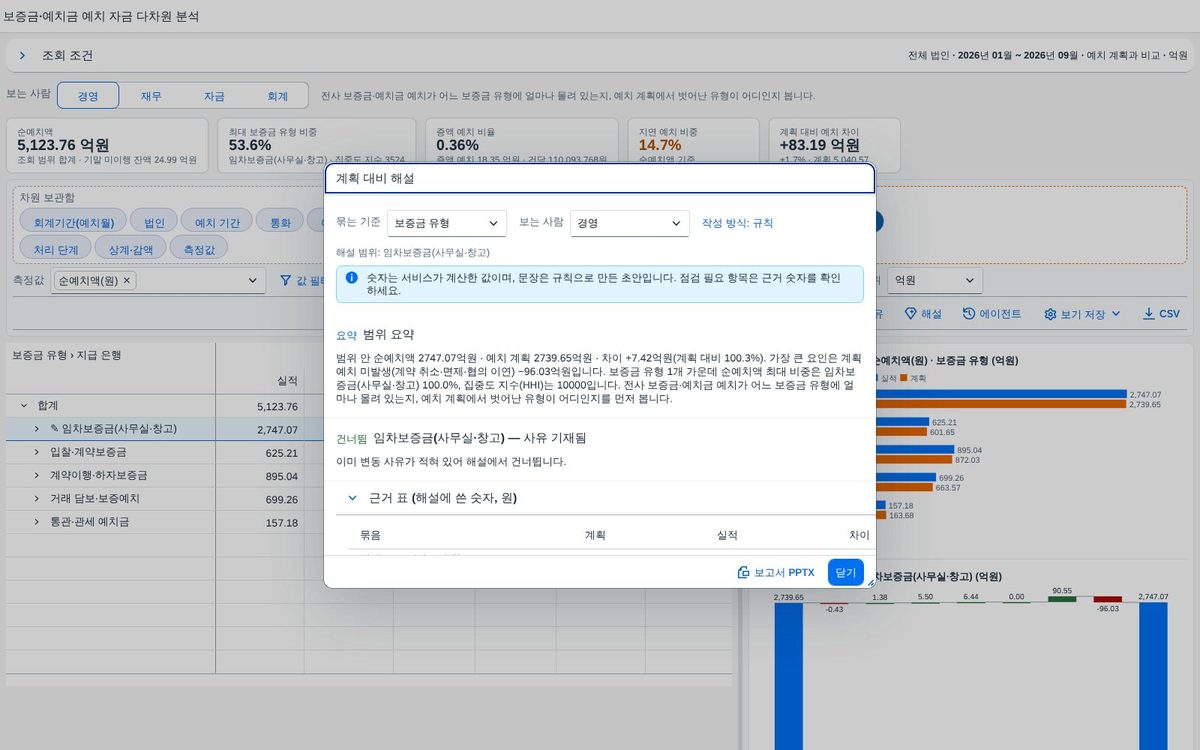Click the 에이전트 history icon
The width and height of the screenshot is (1200, 750).
(969, 314)
